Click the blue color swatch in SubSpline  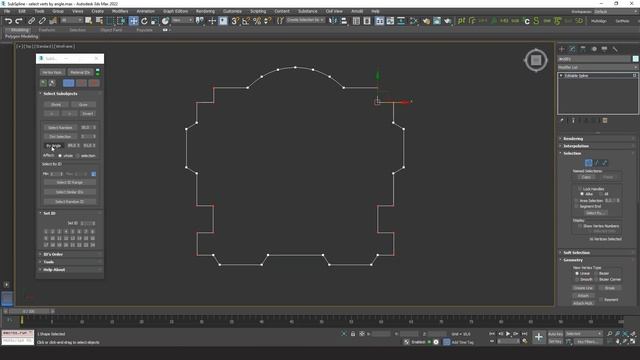point(69,83)
